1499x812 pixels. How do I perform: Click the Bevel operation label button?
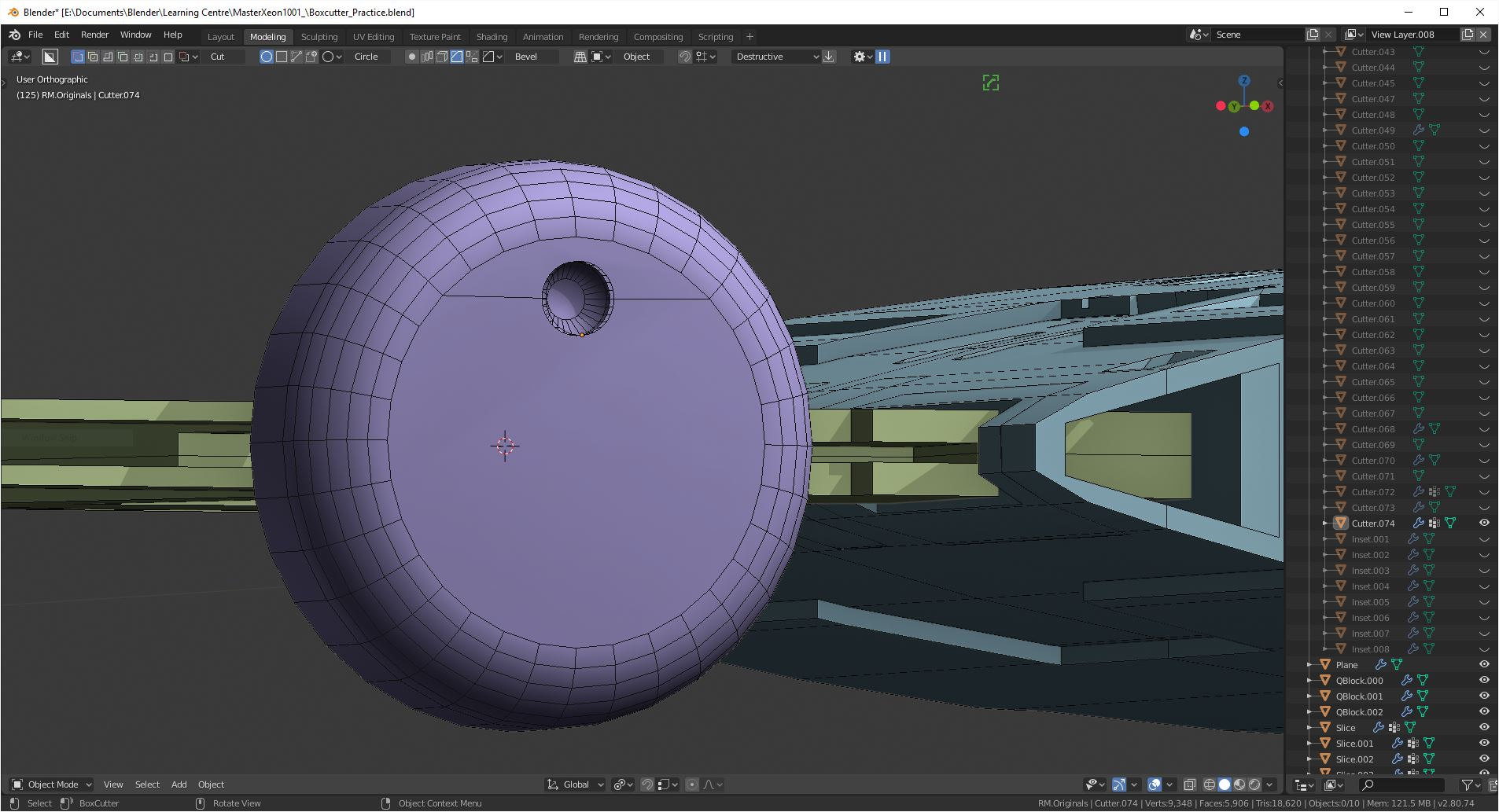point(533,57)
